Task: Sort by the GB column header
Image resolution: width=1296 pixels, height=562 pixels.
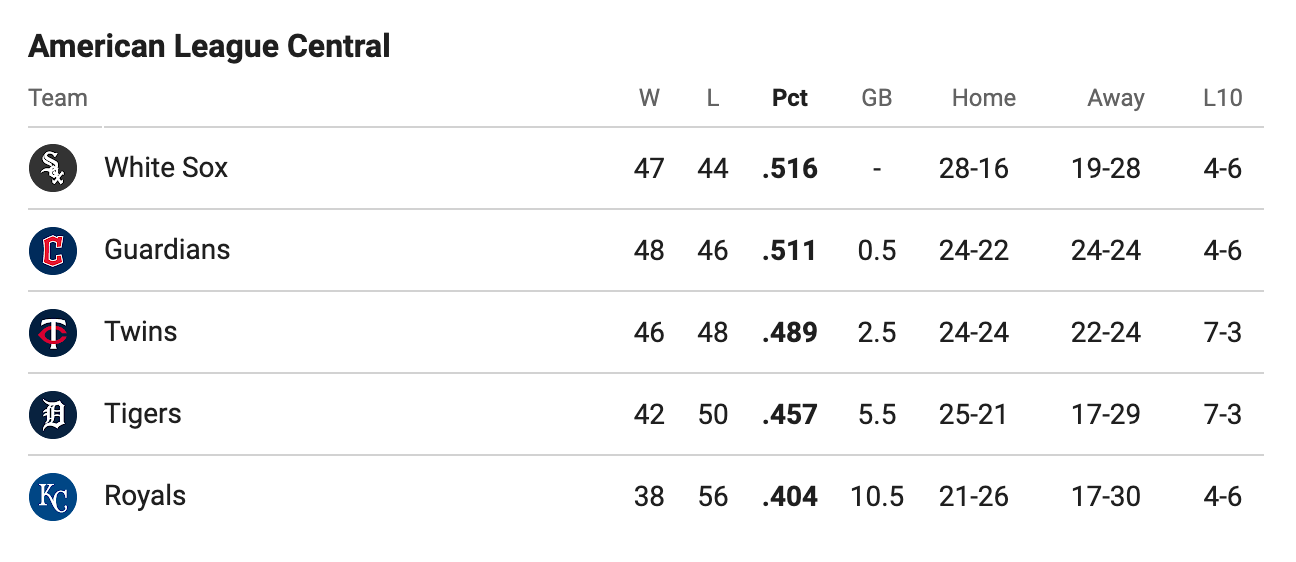Action: coord(877,98)
